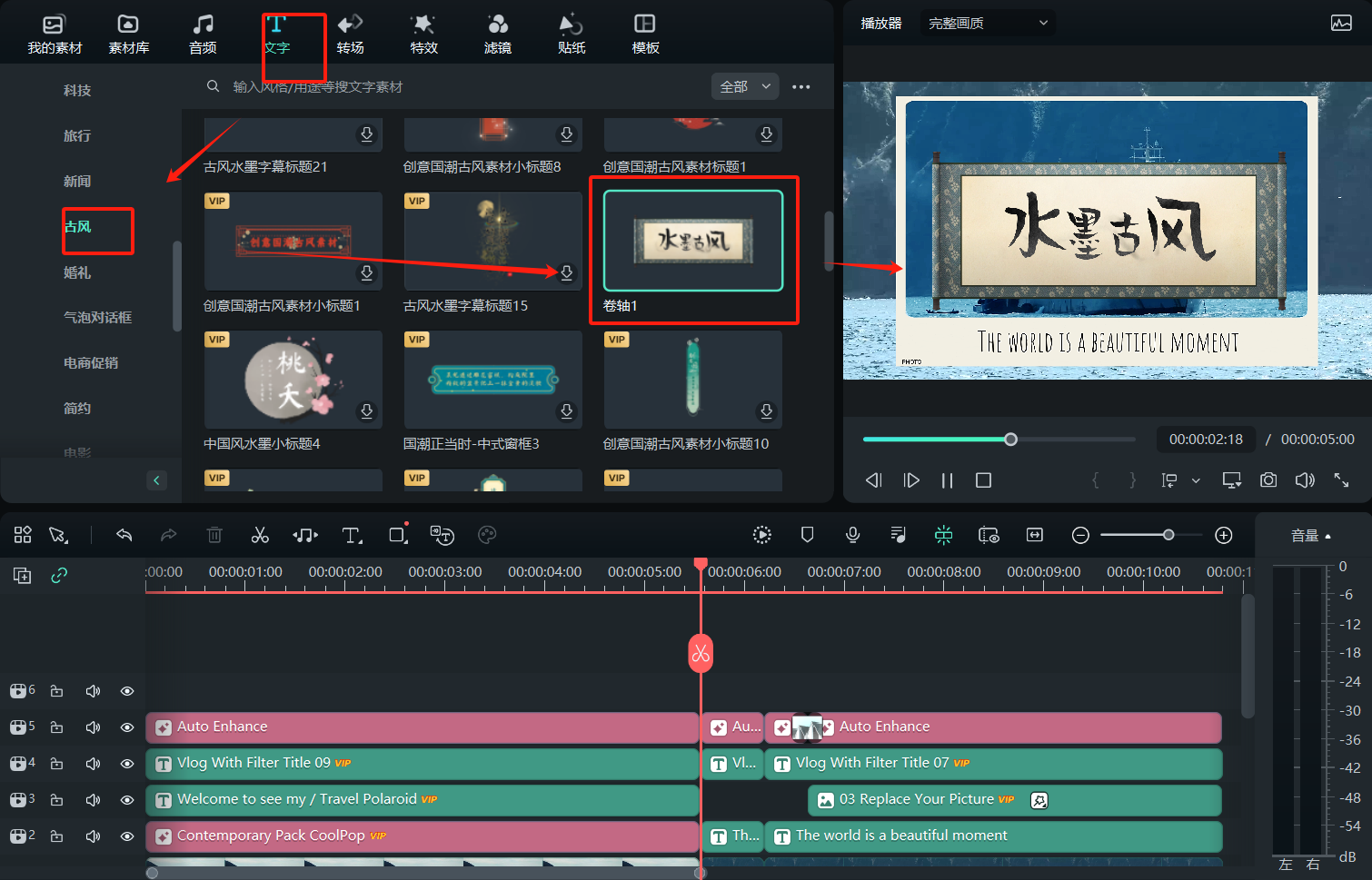
Task: Click the delete trash icon
Action: [214, 535]
